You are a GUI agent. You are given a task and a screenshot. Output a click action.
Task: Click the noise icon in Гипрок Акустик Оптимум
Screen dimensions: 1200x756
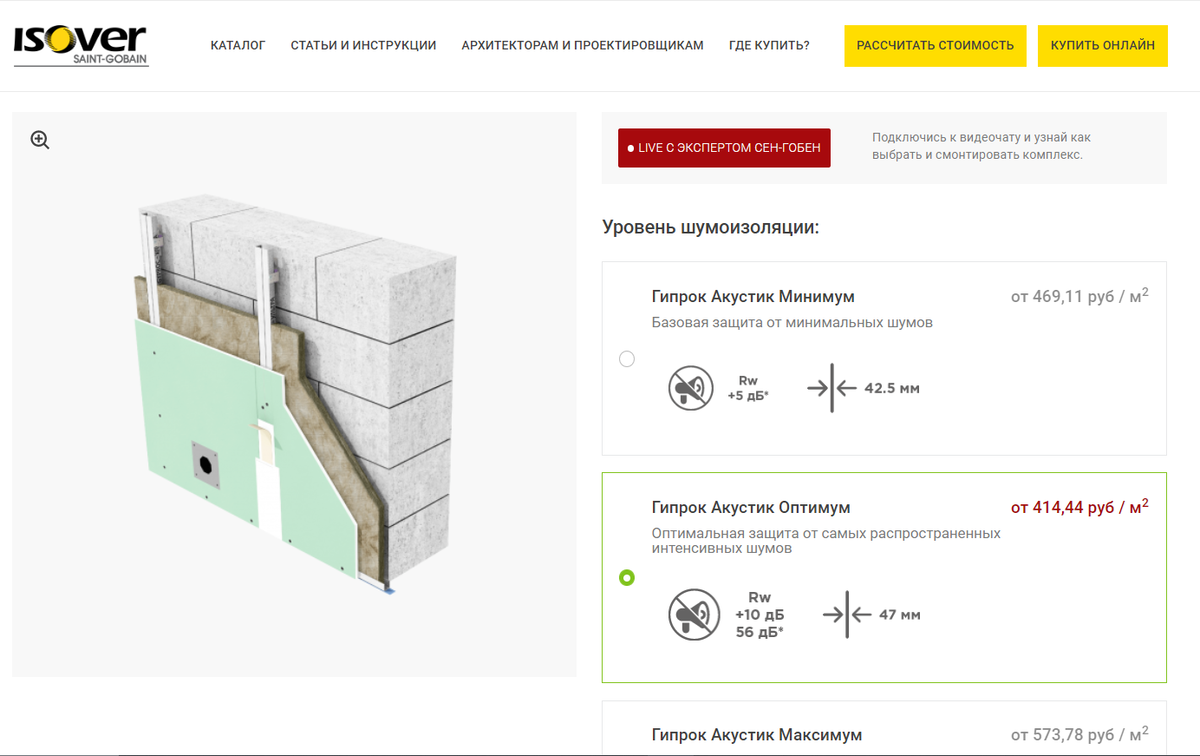[x=693, y=615]
